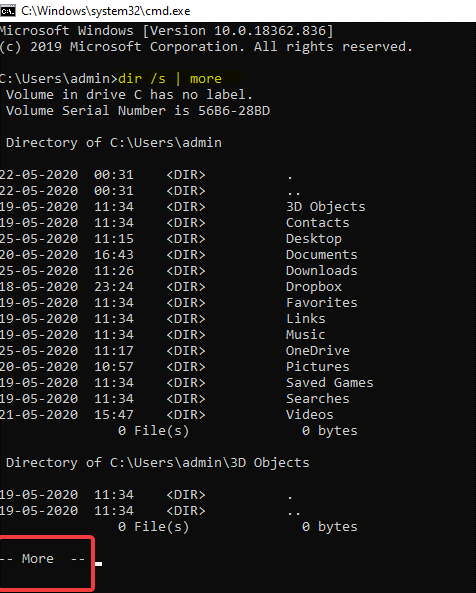Select the time 15:47 in the Videos row

point(114,414)
